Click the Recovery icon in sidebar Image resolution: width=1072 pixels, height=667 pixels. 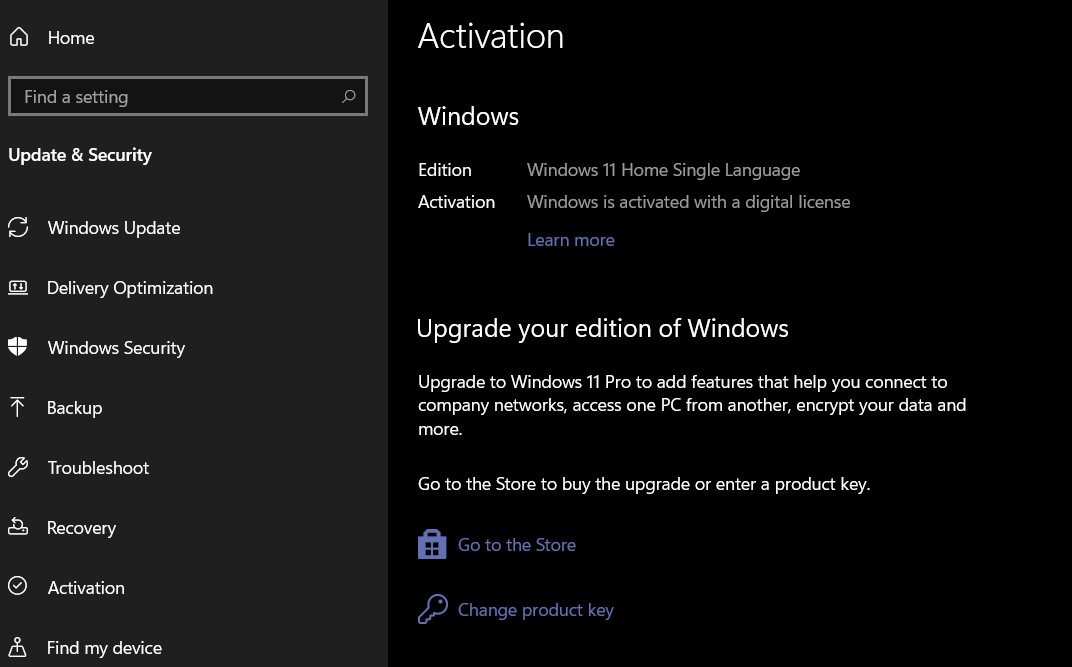coord(18,528)
